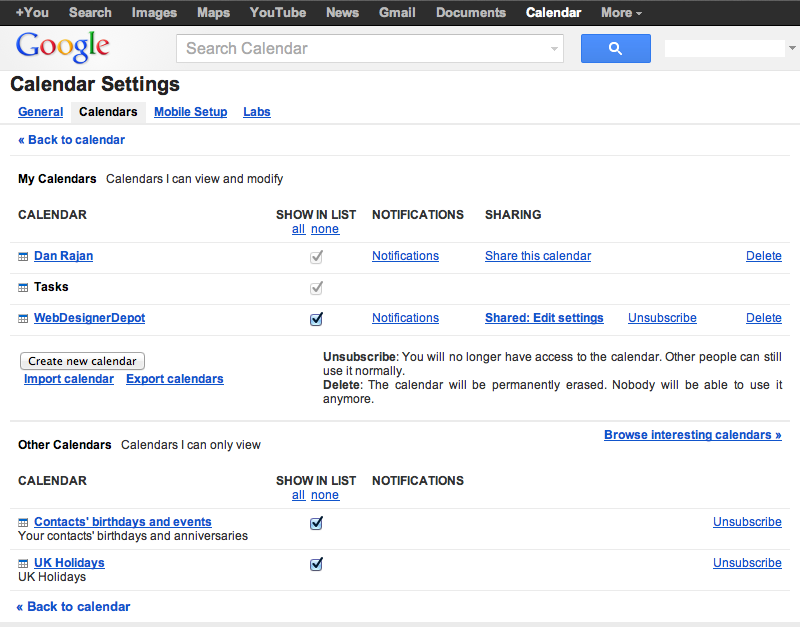800x628 pixels.
Task: Open Contacts' birthdays and events link
Action: pyautogui.click(x=122, y=522)
